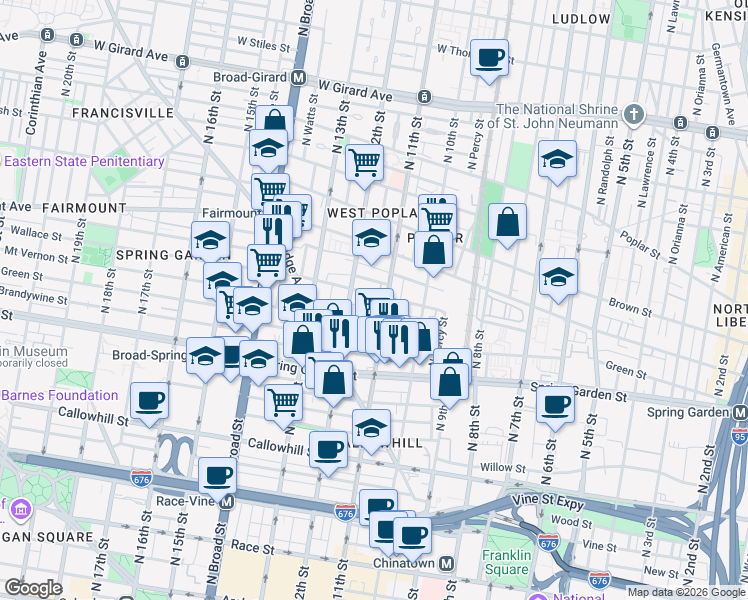Click the N Randolph St label
748x600 pixels.
point(605,171)
